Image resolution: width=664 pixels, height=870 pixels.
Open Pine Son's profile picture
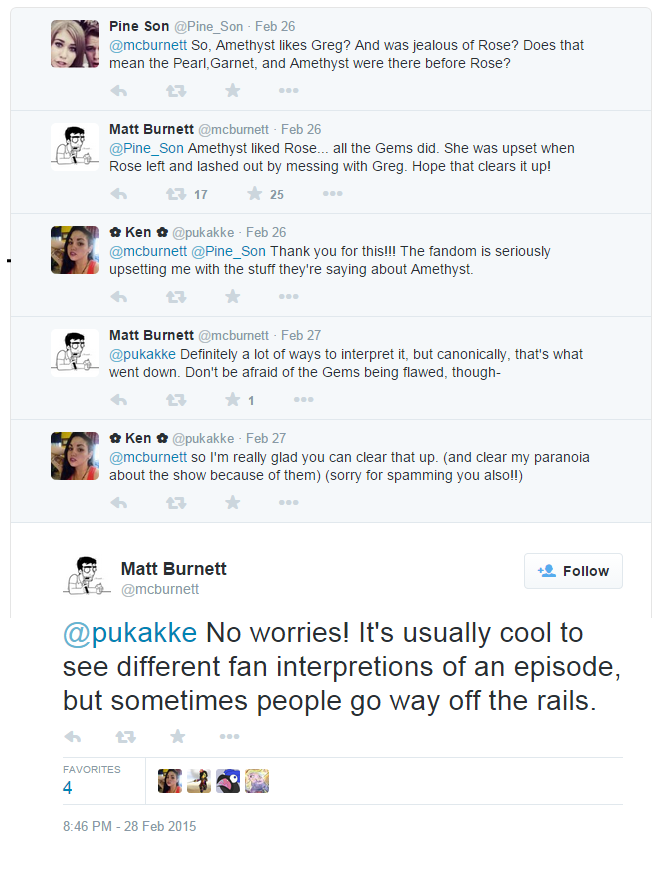pyautogui.click(x=75, y=44)
